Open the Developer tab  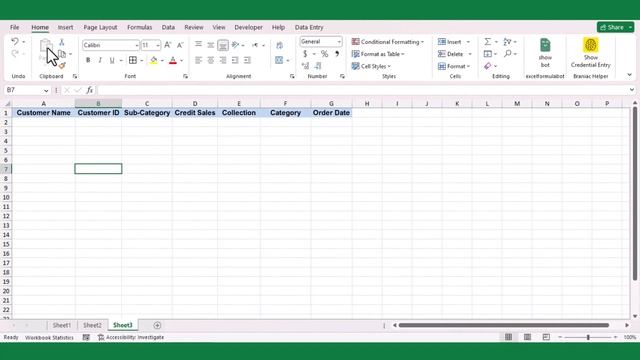pos(248,27)
